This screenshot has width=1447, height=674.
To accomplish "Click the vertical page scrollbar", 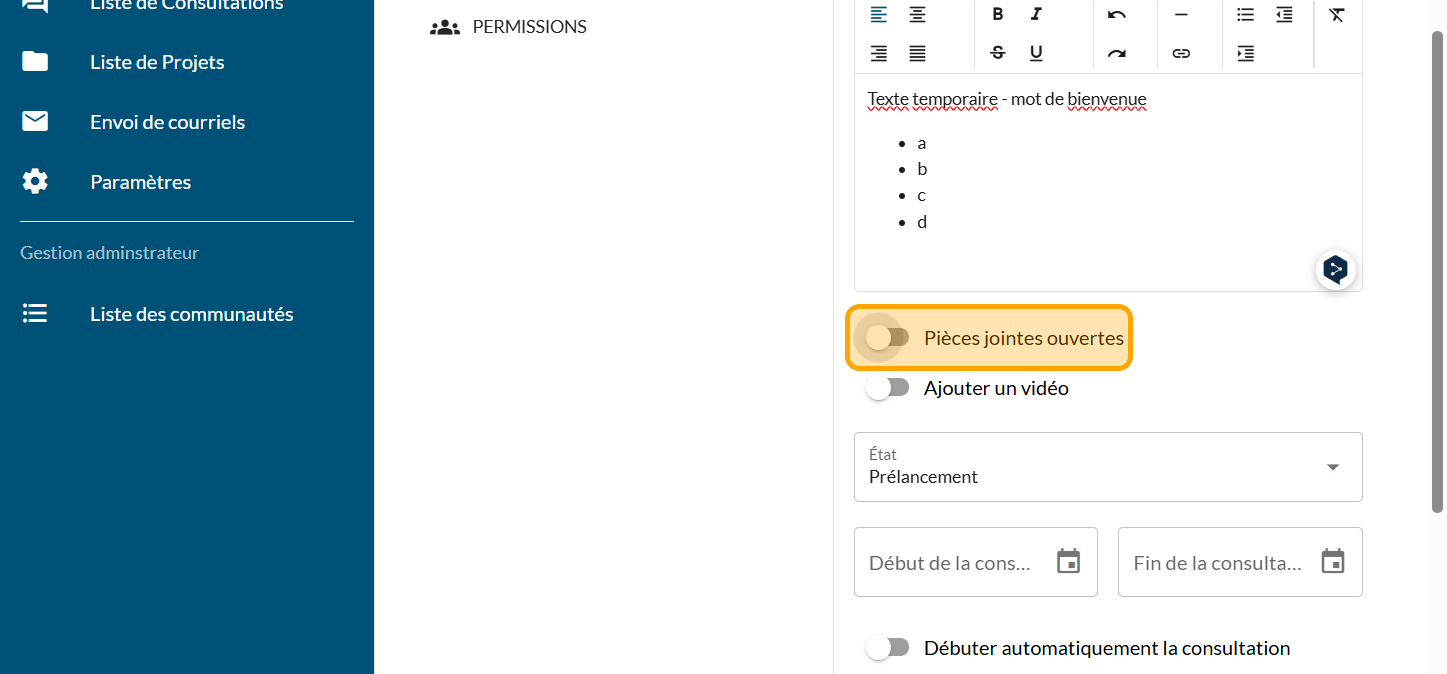I will [1438, 270].
